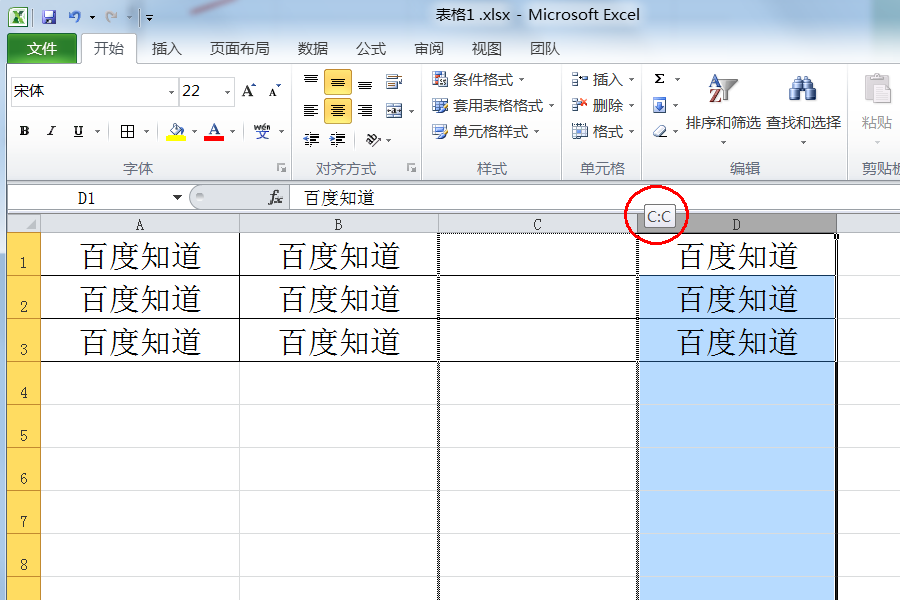Increase font size with the large A icon

(x=249, y=91)
